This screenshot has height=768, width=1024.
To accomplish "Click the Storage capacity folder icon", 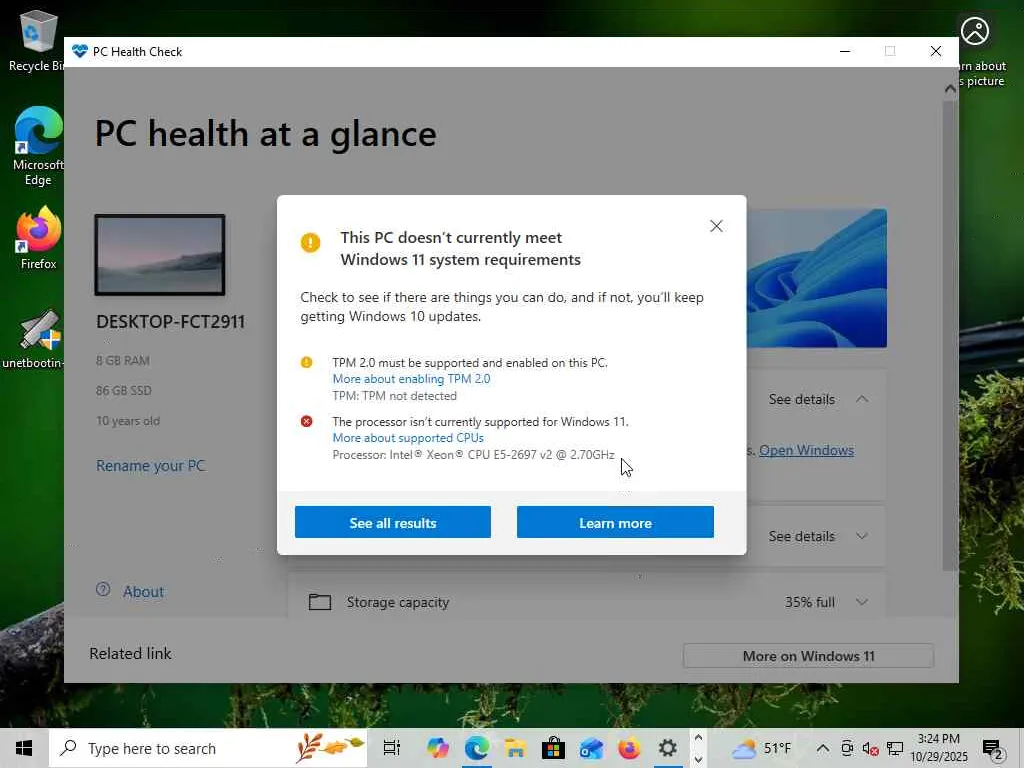I will coord(319,601).
